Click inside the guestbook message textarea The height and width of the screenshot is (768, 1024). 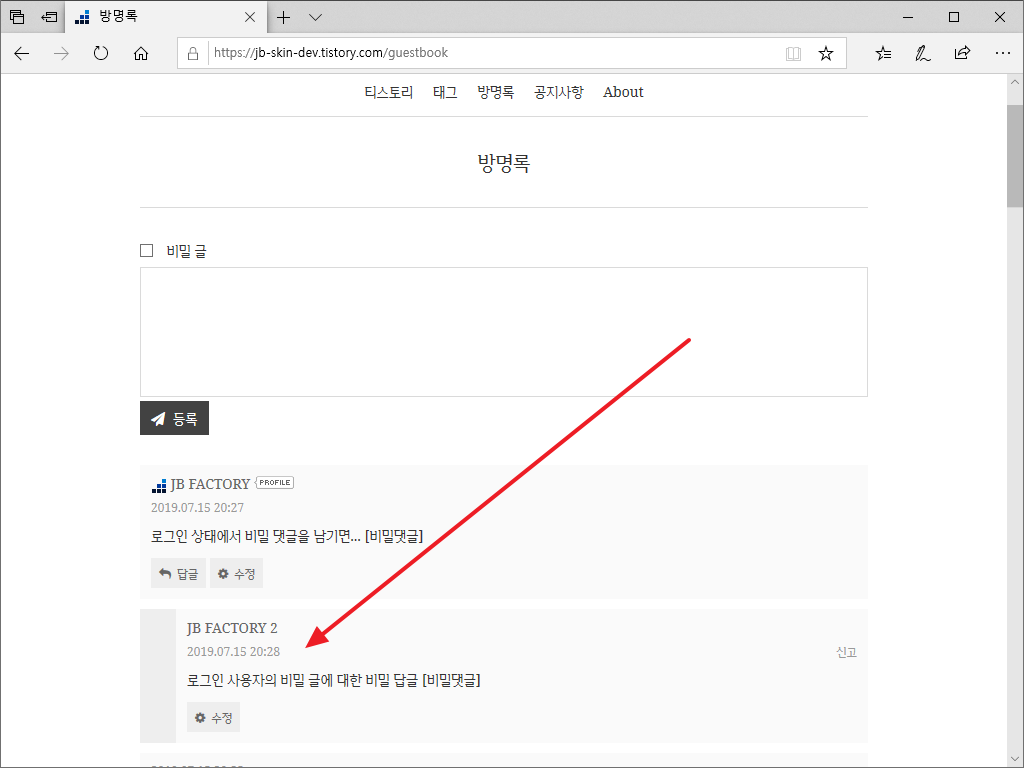point(504,332)
